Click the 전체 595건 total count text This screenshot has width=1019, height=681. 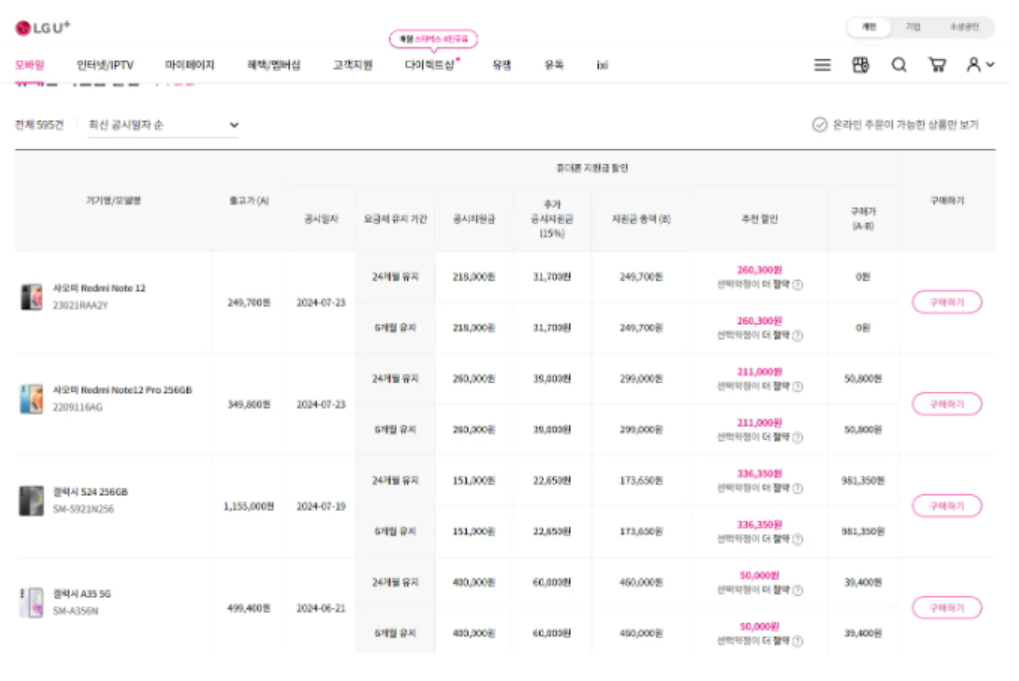click(x=39, y=125)
